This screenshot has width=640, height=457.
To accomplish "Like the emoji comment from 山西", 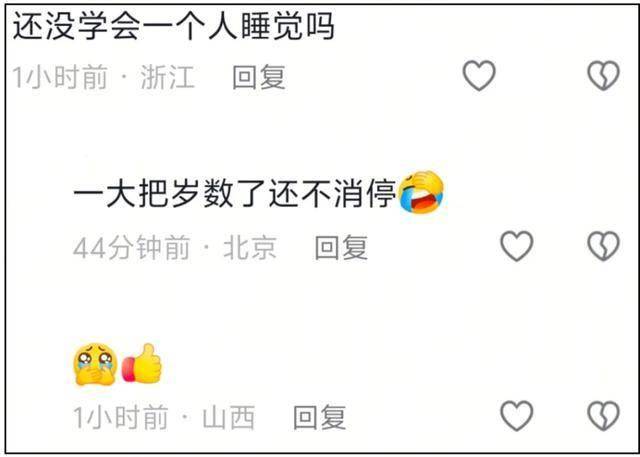I will pyautogui.click(x=517, y=416).
